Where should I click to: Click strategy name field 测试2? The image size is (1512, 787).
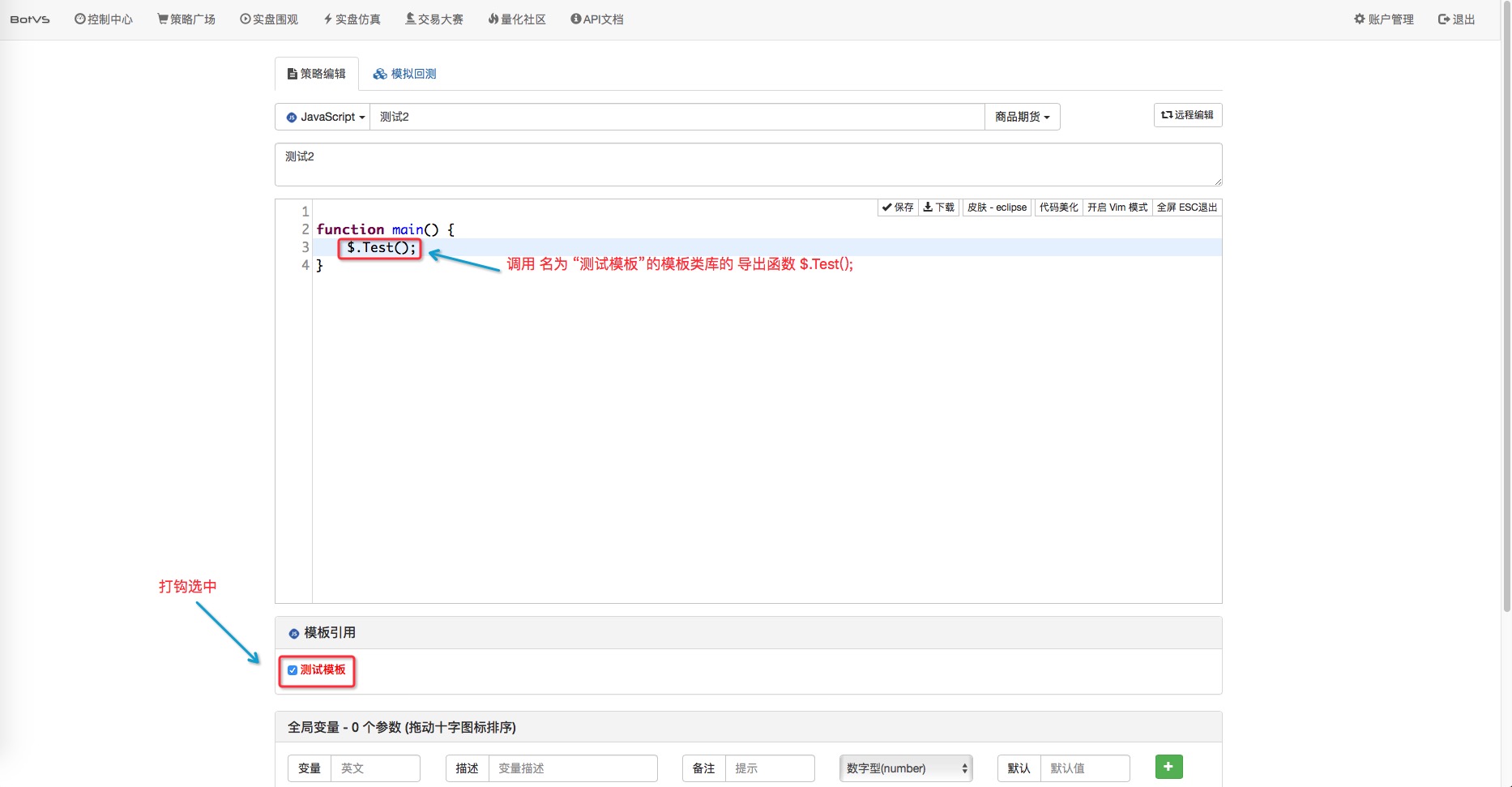677,117
